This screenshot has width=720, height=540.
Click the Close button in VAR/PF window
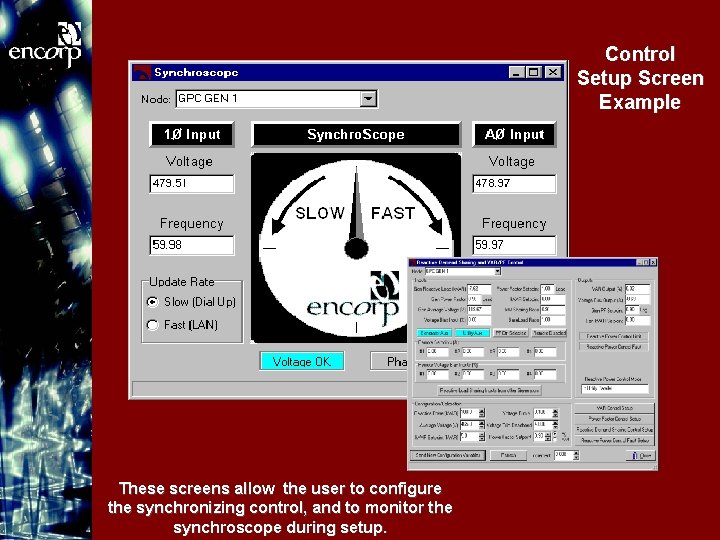641,456
